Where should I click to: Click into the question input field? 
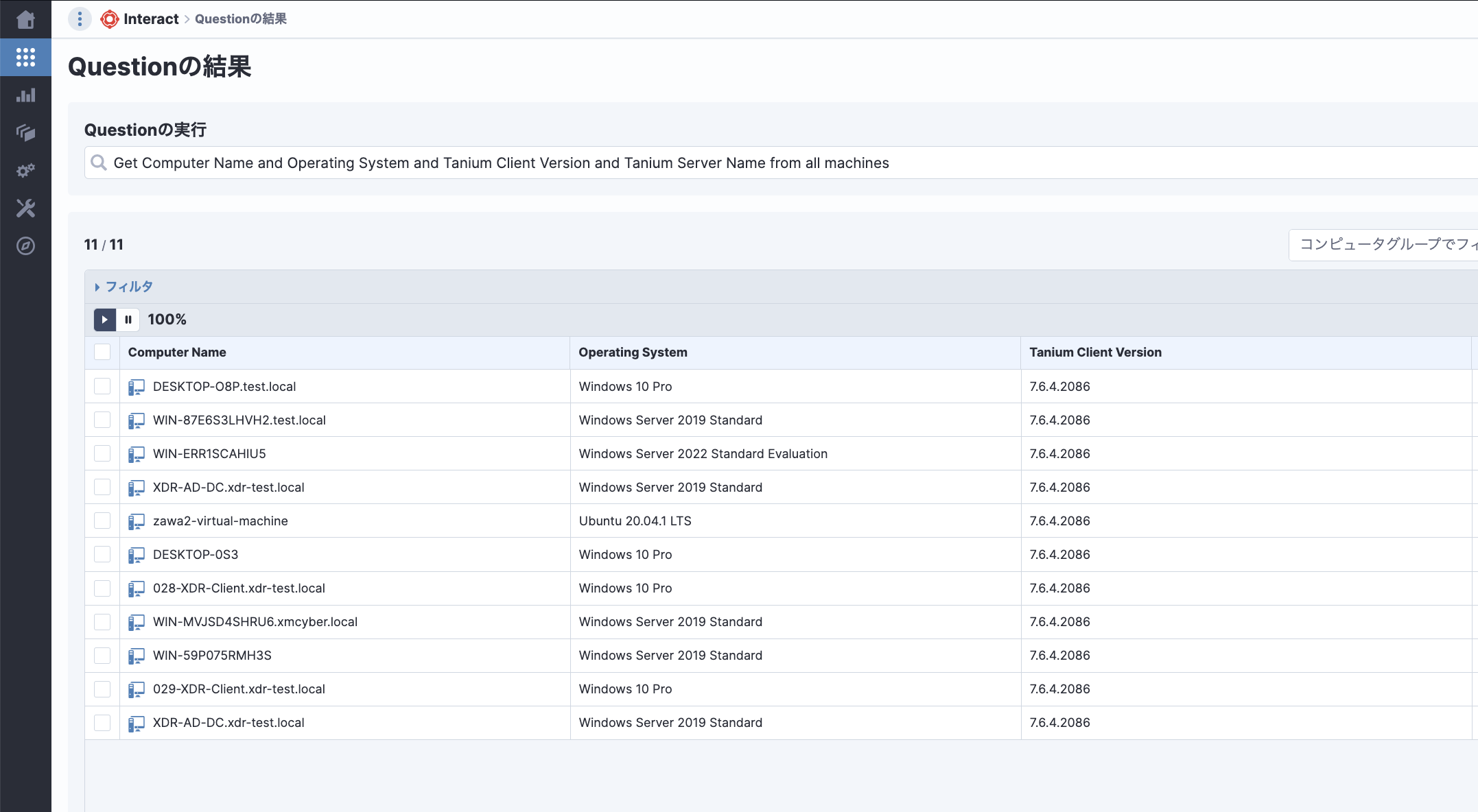[781, 163]
